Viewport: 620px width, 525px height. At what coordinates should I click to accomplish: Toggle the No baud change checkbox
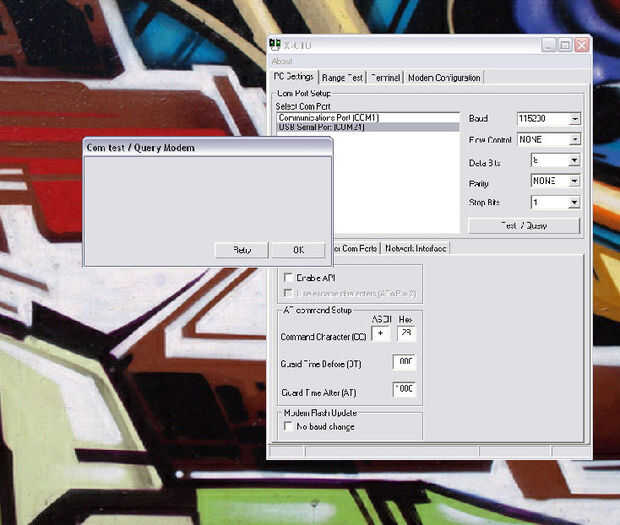click(288, 427)
